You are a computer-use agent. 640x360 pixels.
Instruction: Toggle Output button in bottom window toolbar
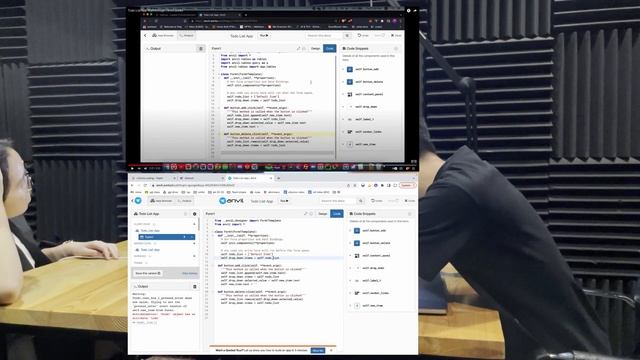coord(184,200)
